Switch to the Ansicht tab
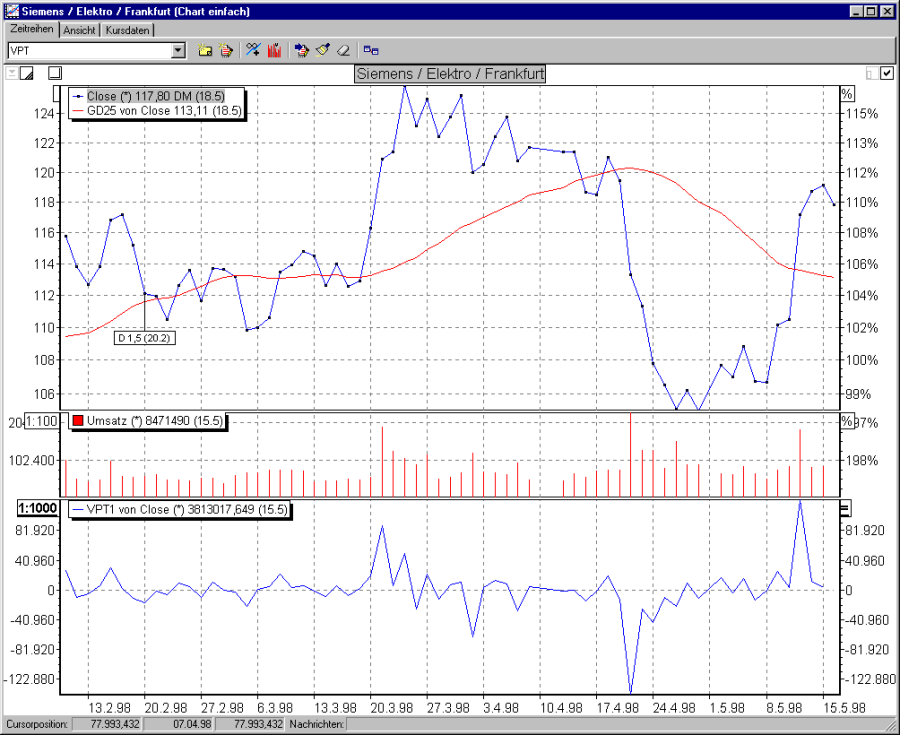Viewport: 900px width, 735px height. 80,30
